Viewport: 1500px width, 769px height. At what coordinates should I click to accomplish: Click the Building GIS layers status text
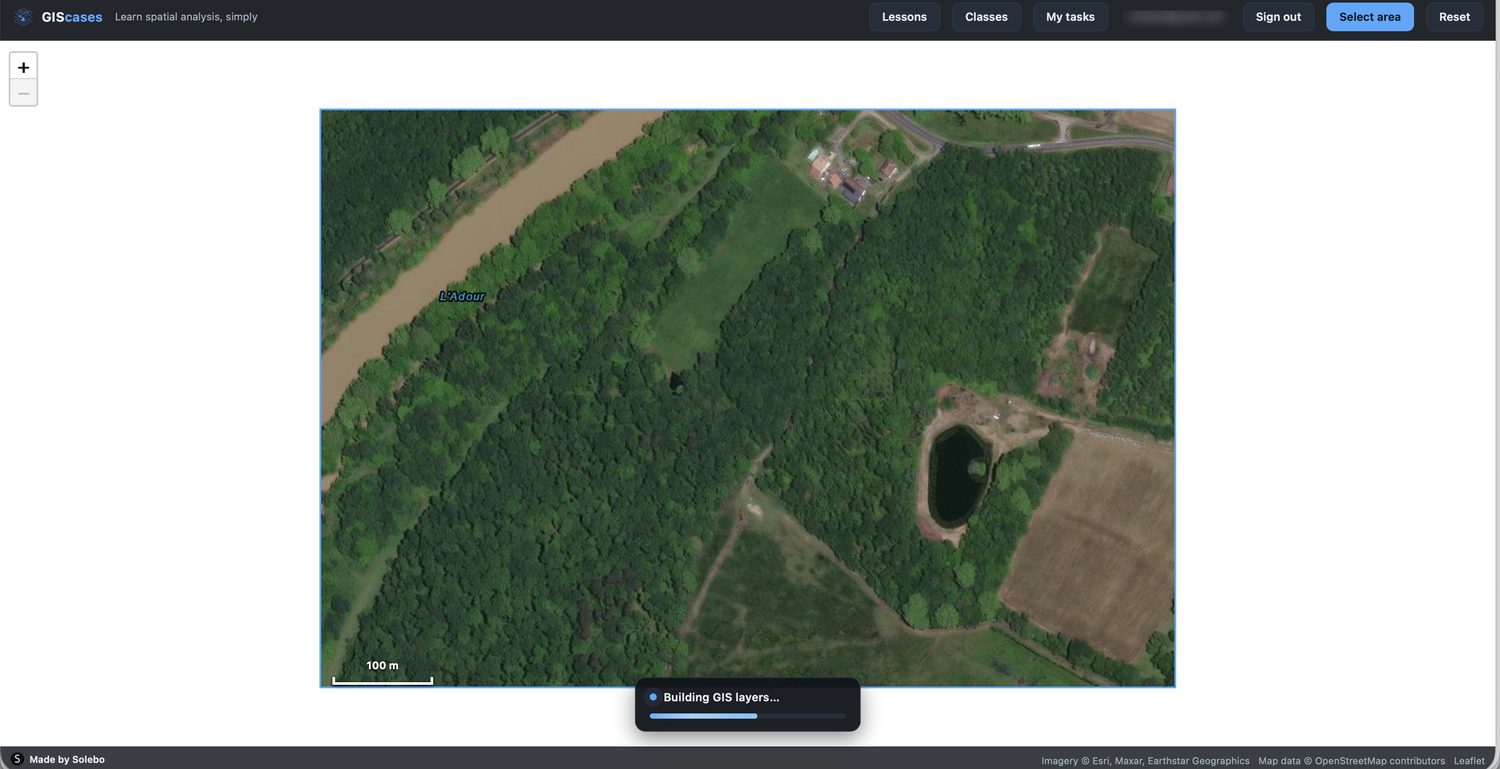click(x=721, y=697)
